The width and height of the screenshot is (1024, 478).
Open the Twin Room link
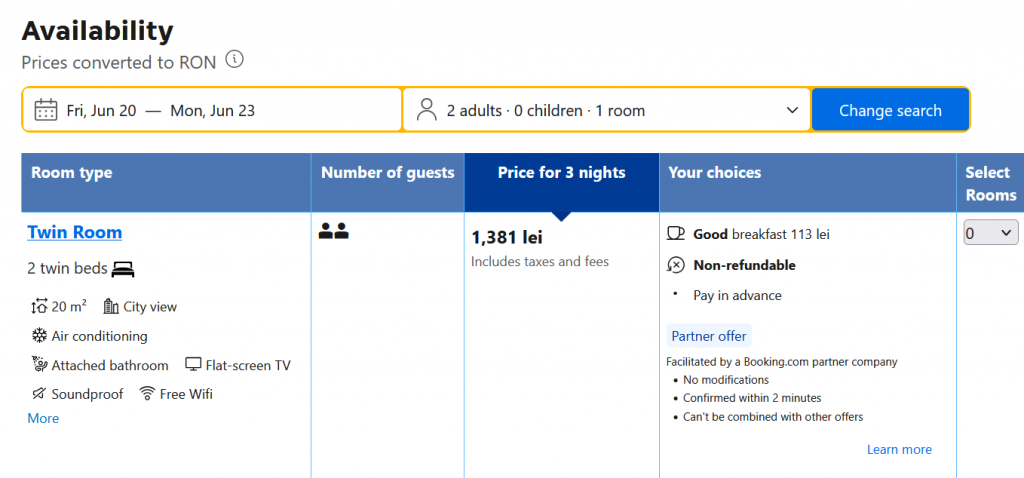coord(75,232)
